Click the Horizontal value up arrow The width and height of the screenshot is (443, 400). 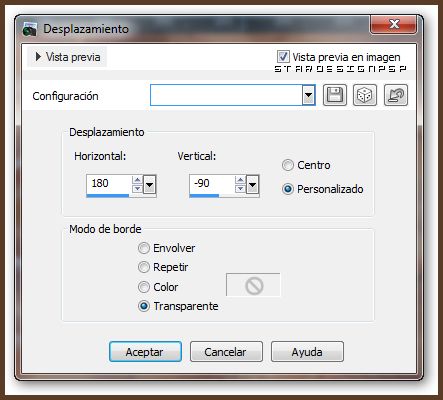[x=137, y=180]
